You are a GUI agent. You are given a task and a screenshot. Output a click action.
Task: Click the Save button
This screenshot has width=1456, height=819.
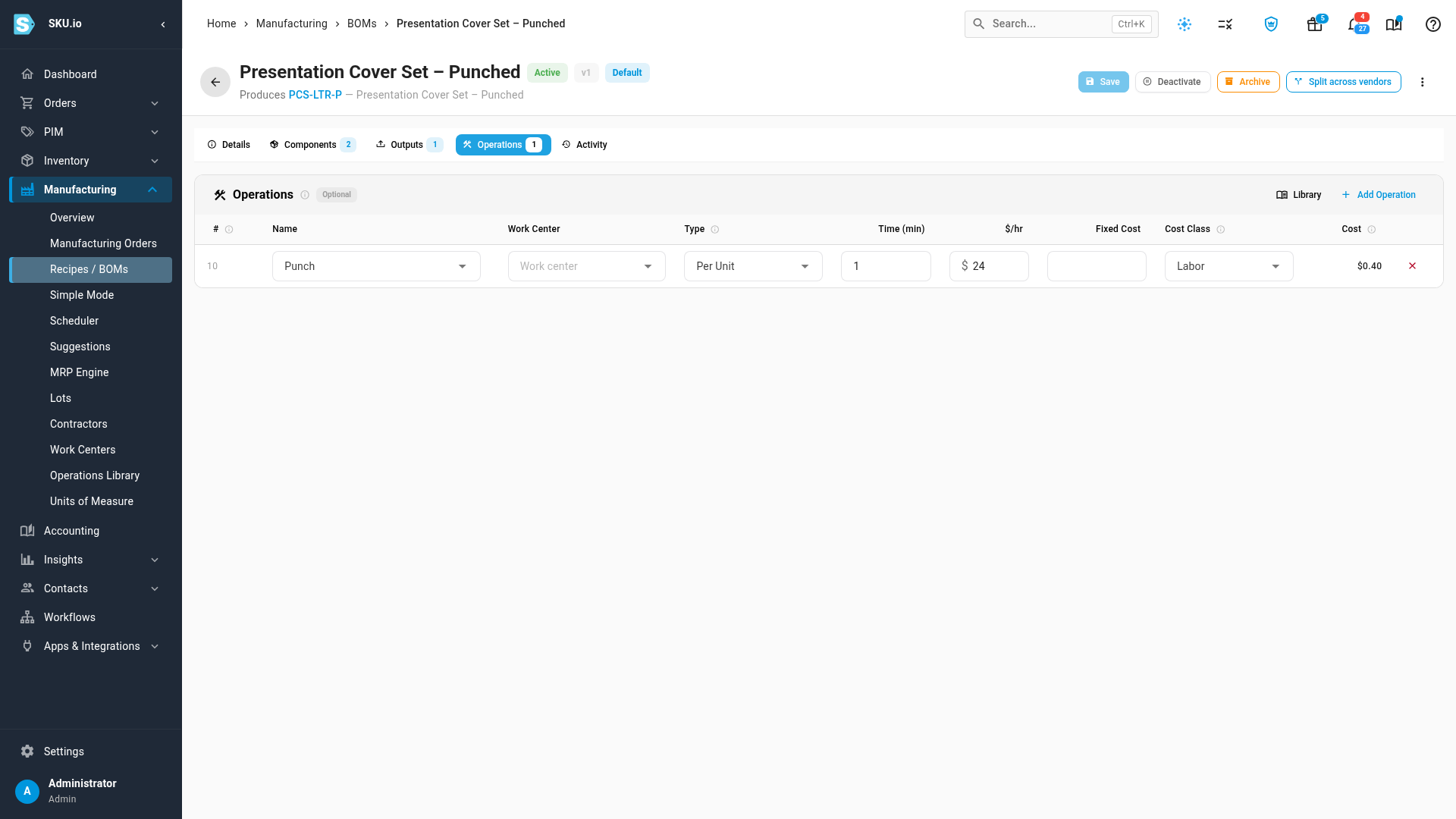[x=1103, y=82]
